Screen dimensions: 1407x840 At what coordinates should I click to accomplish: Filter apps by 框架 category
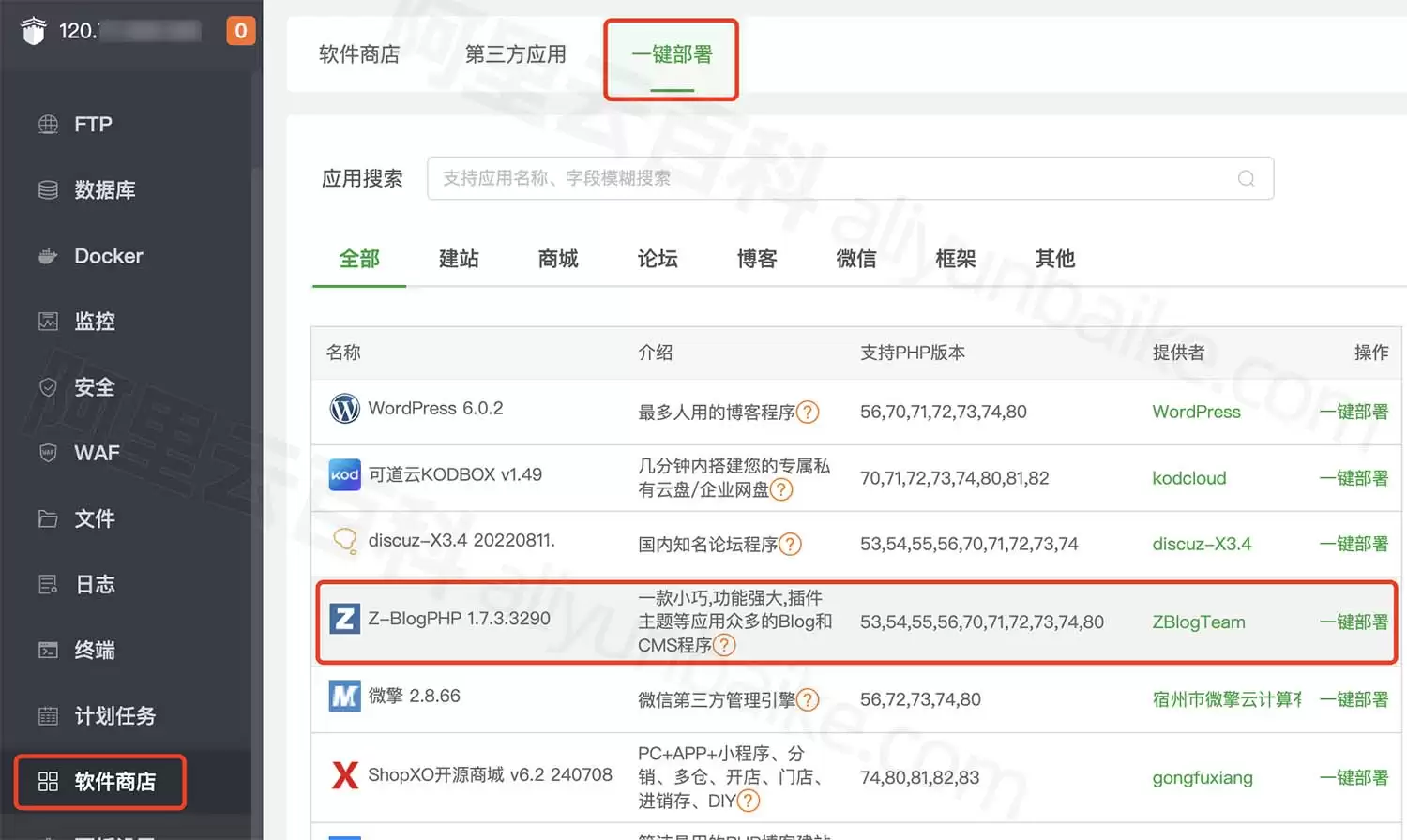pos(956,259)
